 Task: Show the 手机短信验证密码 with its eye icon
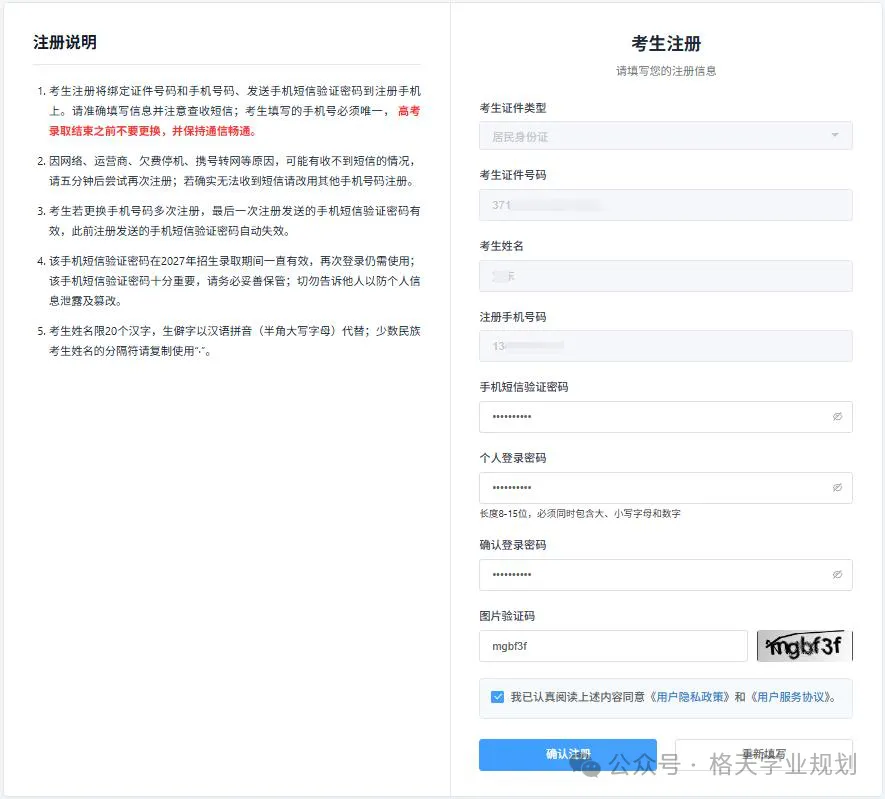837,417
